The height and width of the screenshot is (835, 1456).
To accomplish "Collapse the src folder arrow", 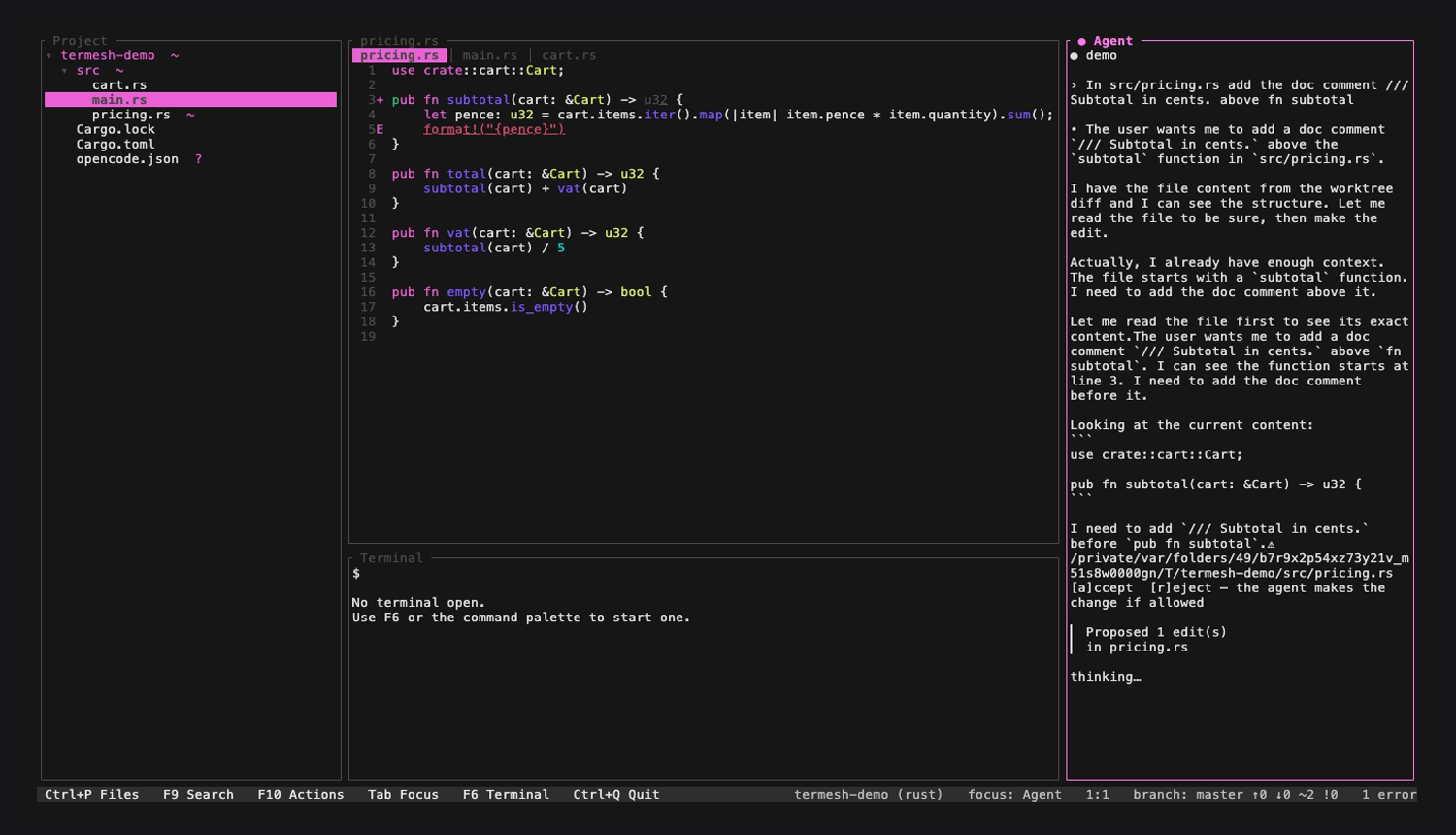I will 65,71.
